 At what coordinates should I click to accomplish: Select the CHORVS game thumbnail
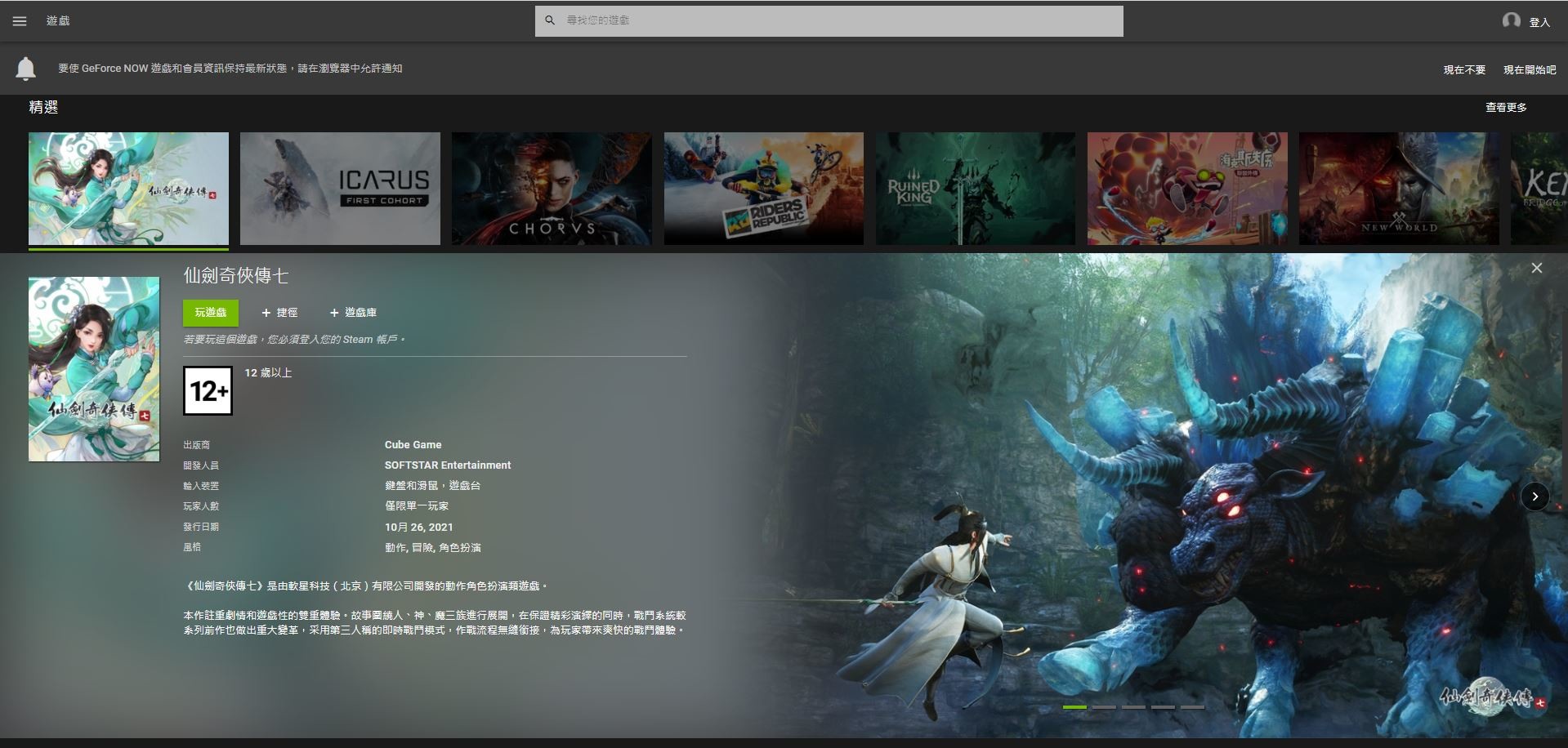552,189
